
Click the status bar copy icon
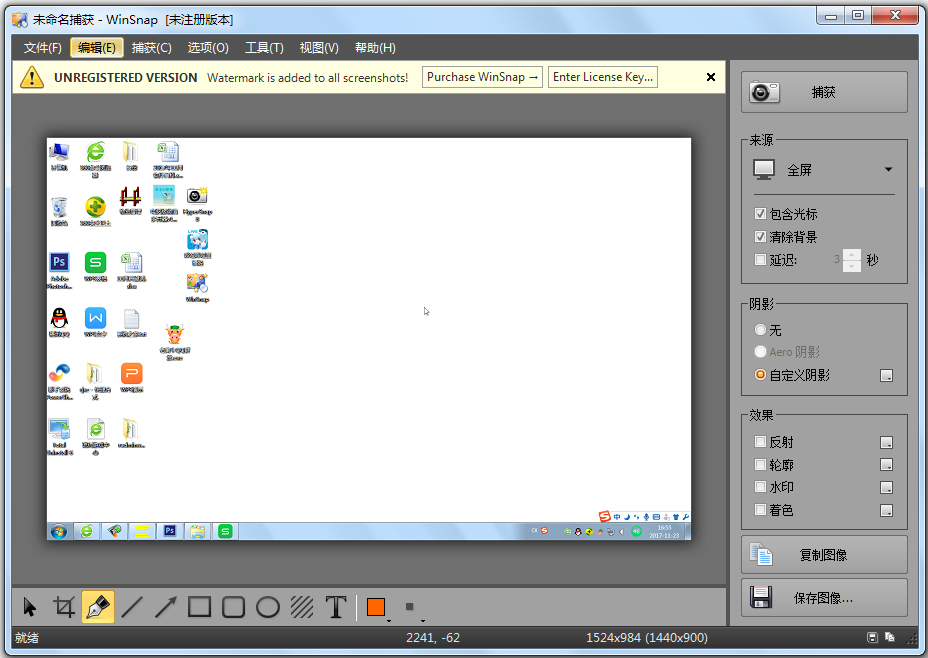(x=890, y=637)
